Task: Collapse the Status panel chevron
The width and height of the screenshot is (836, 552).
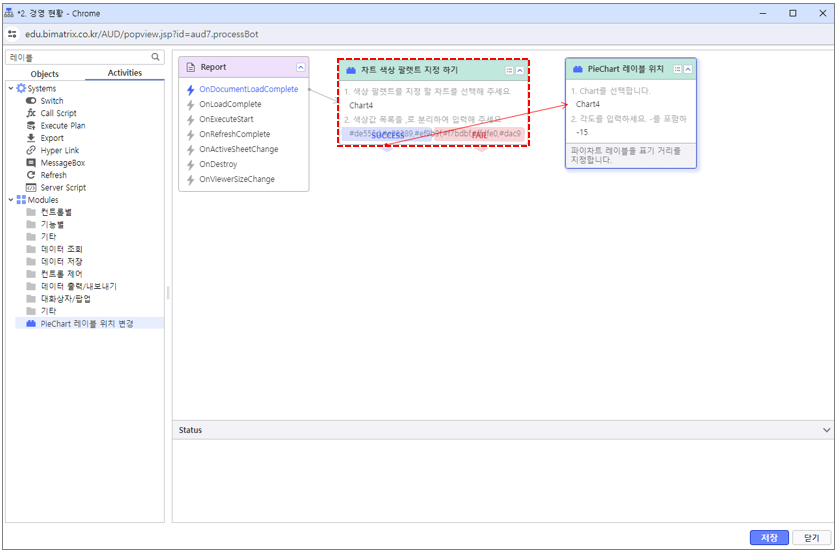Action: [826, 430]
